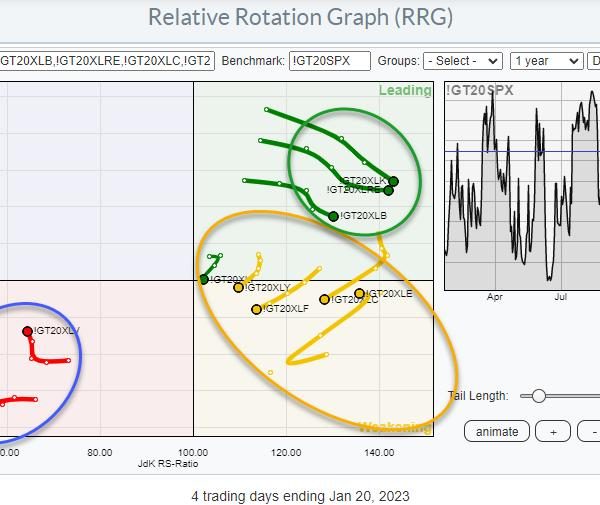Click the 100.00 axis value
This screenshot has width=600, height=505.
coord(193,453)
